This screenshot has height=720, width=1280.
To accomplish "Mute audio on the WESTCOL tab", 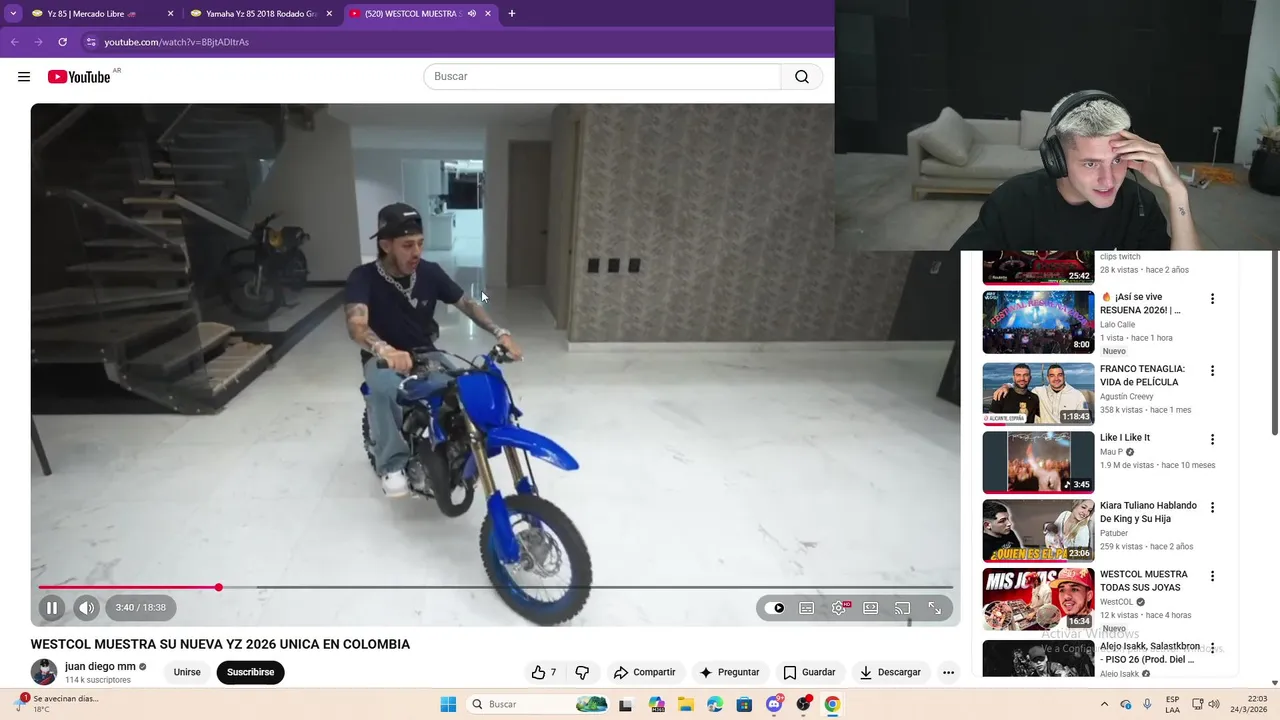I will 471,14.
